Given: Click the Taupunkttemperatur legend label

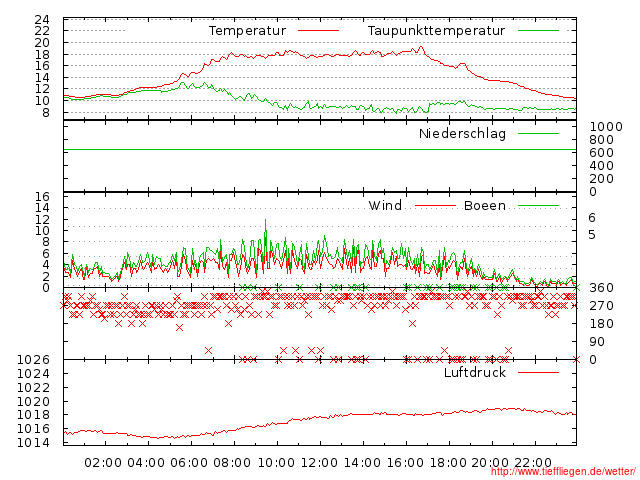Looking at the screenshot, I should coord(436,31).
